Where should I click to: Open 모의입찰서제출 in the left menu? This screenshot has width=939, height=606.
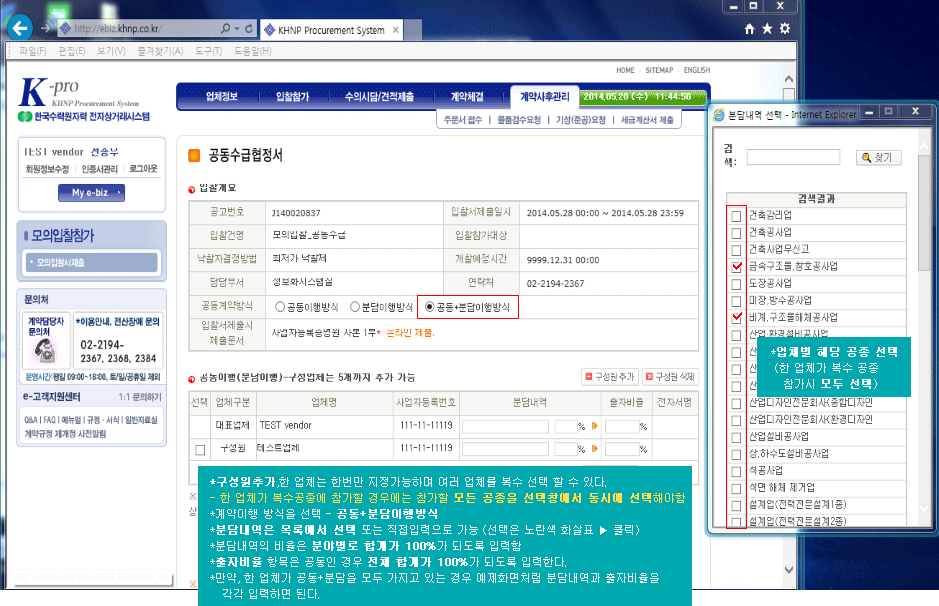point(92,262)
